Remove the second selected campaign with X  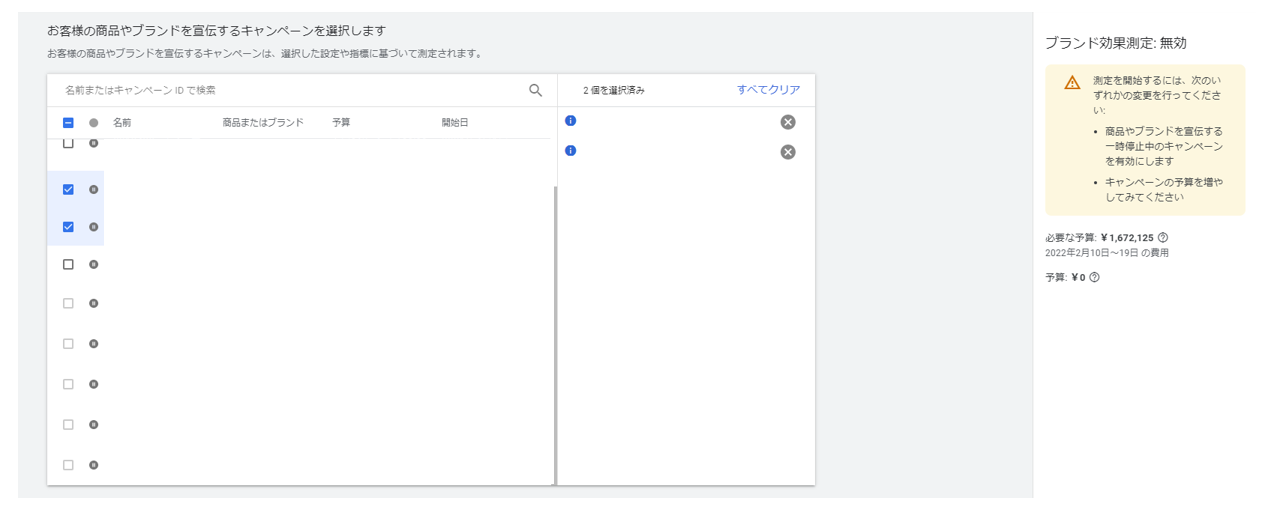[x=788, y=152]
